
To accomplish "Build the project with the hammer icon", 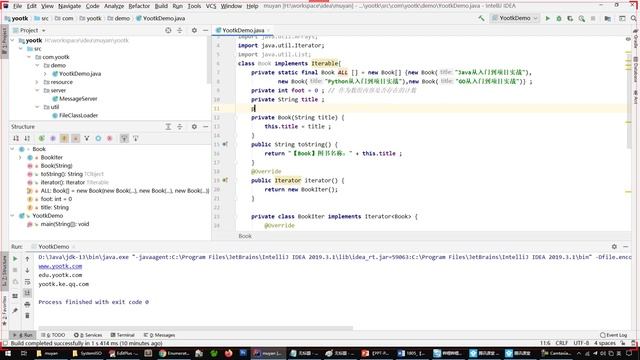I will (482, 18).
